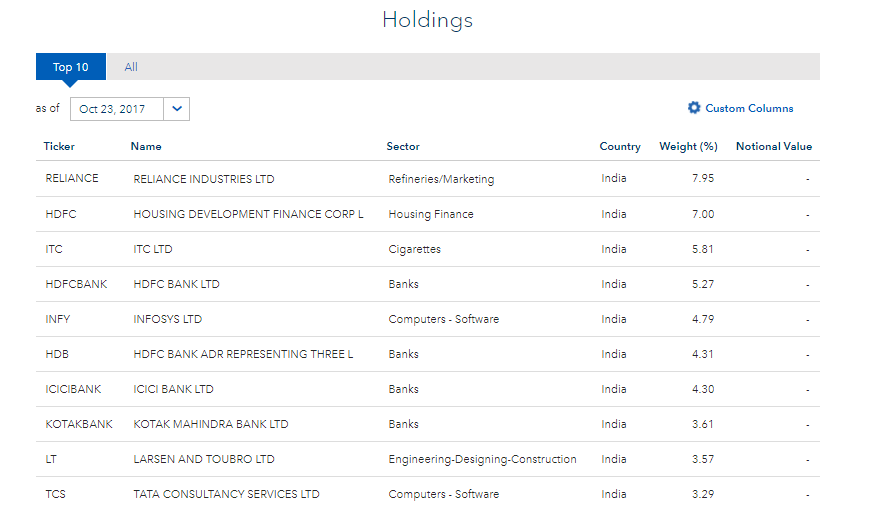Click the Custom Columns link

coord(749,108)
